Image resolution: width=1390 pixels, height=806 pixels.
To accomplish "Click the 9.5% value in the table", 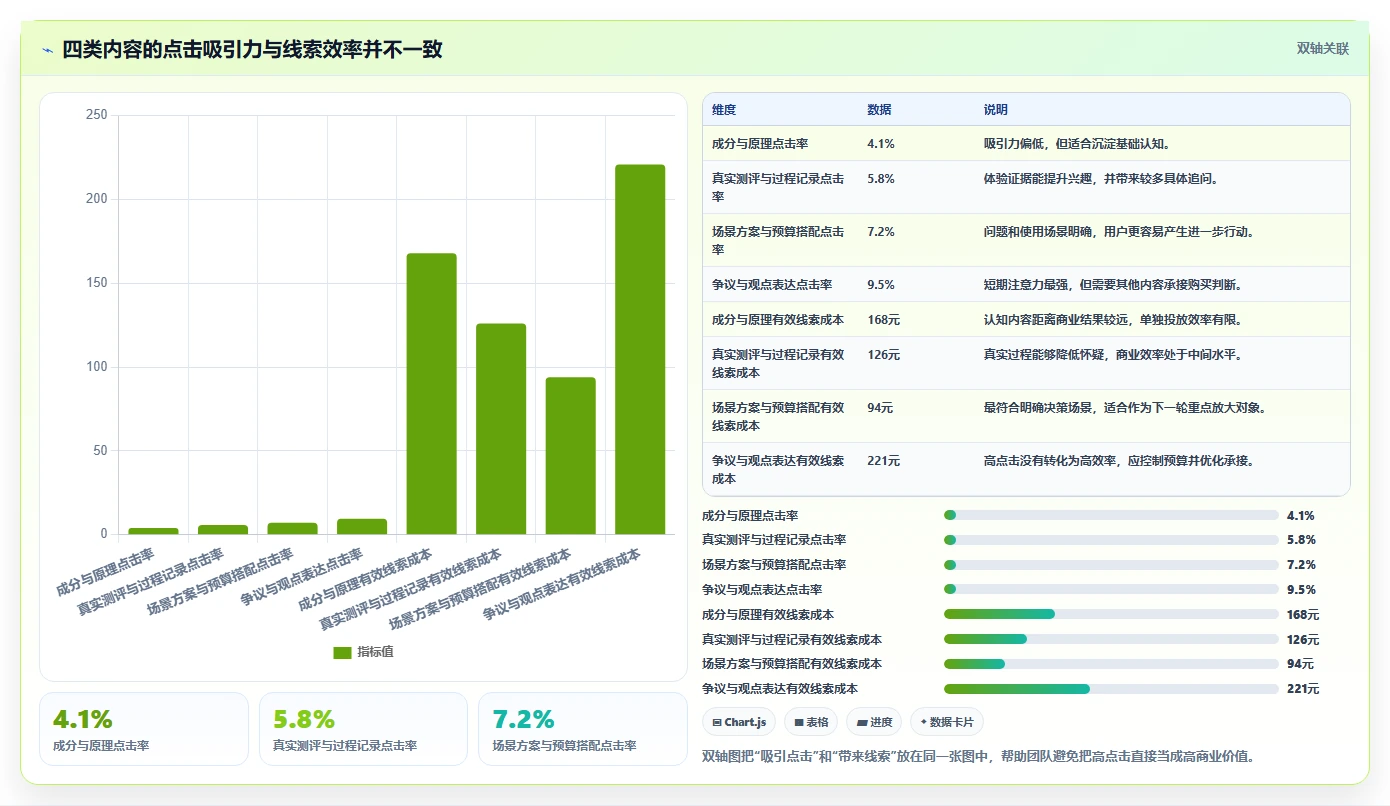I will point(881,285).
